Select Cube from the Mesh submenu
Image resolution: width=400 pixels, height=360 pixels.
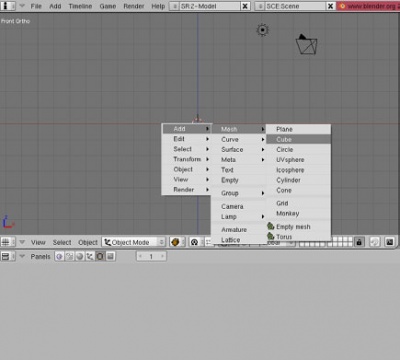298,139
